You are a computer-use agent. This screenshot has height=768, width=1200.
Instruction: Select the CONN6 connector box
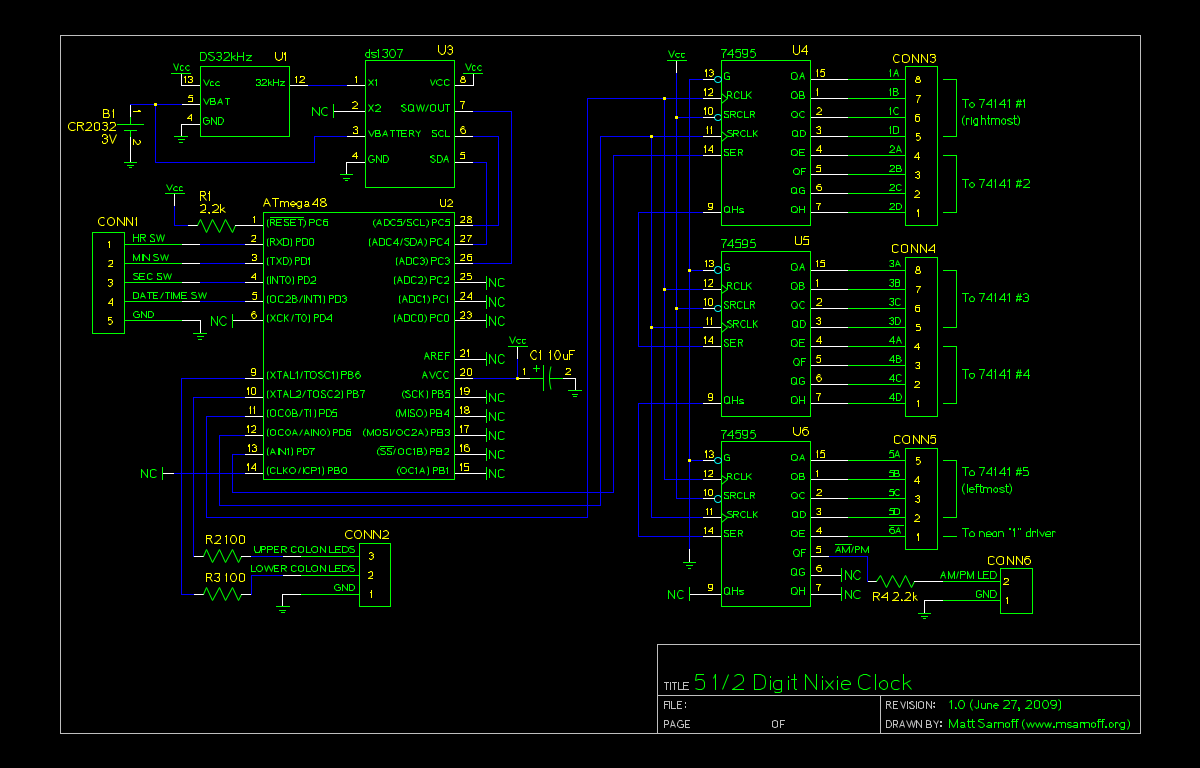click(x=1016, y=591)
